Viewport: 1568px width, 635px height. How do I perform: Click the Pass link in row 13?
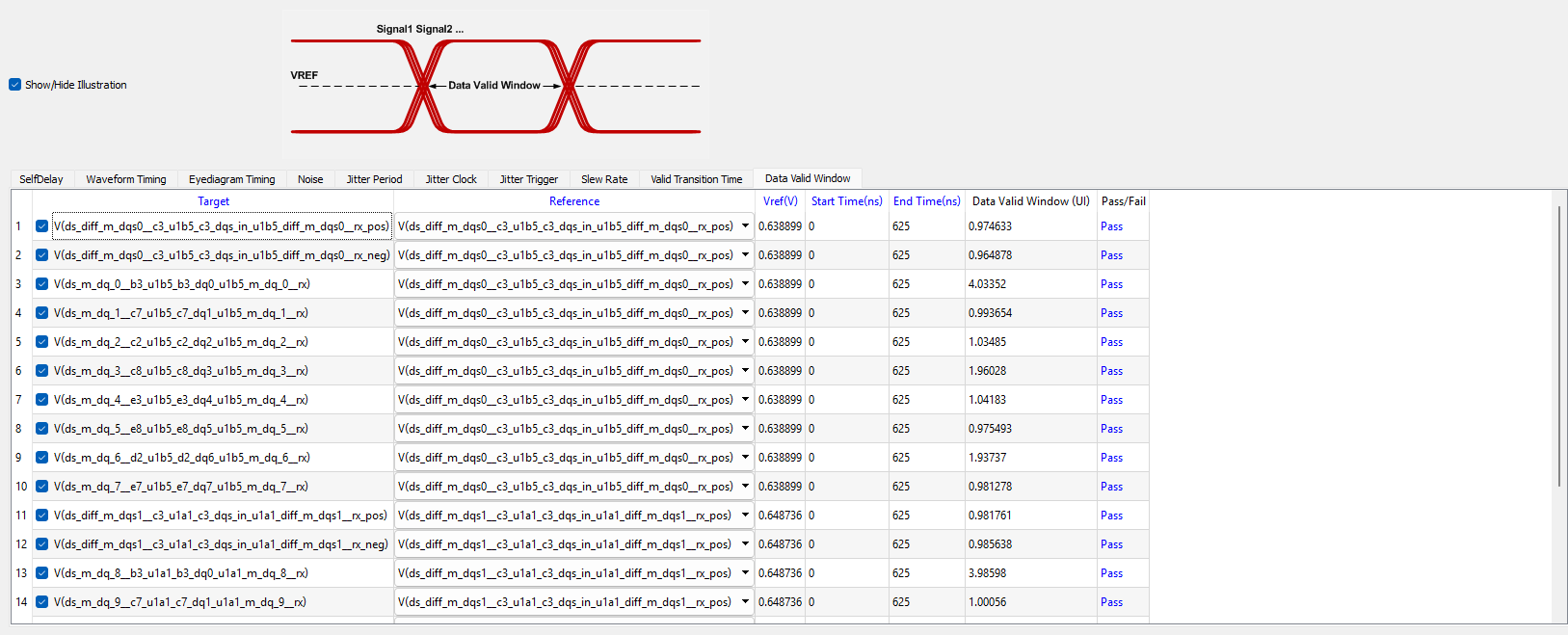1111,573
